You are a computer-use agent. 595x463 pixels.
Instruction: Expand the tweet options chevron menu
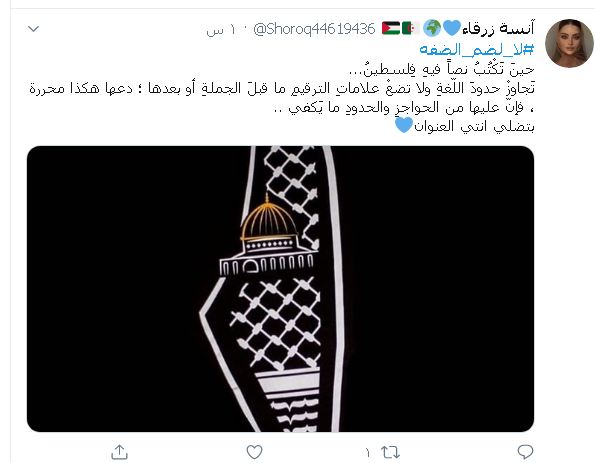point(34,28)
